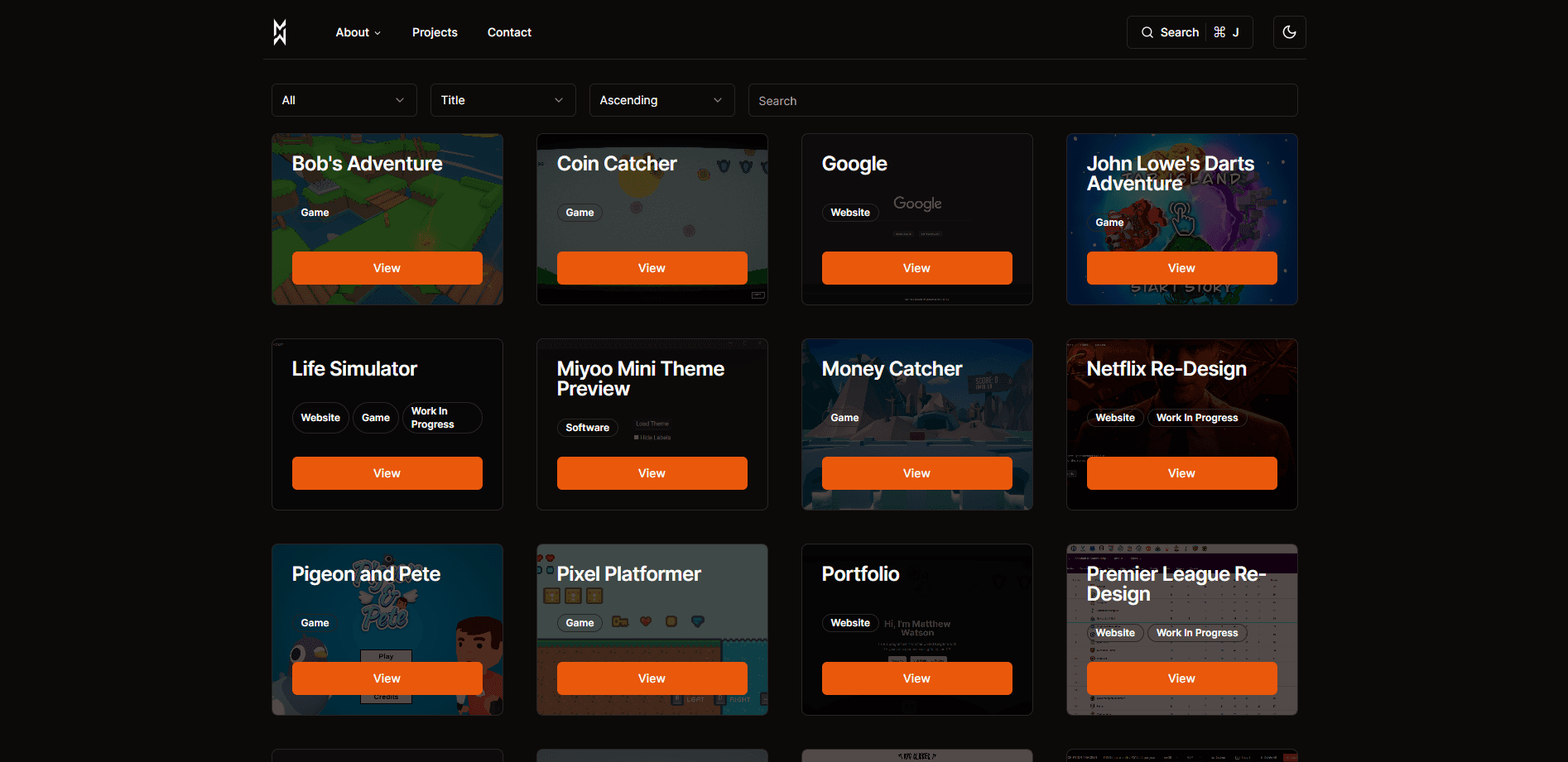View the Life Simulator project
Viewport: 1568px width, 762px height.
(387, 473)
